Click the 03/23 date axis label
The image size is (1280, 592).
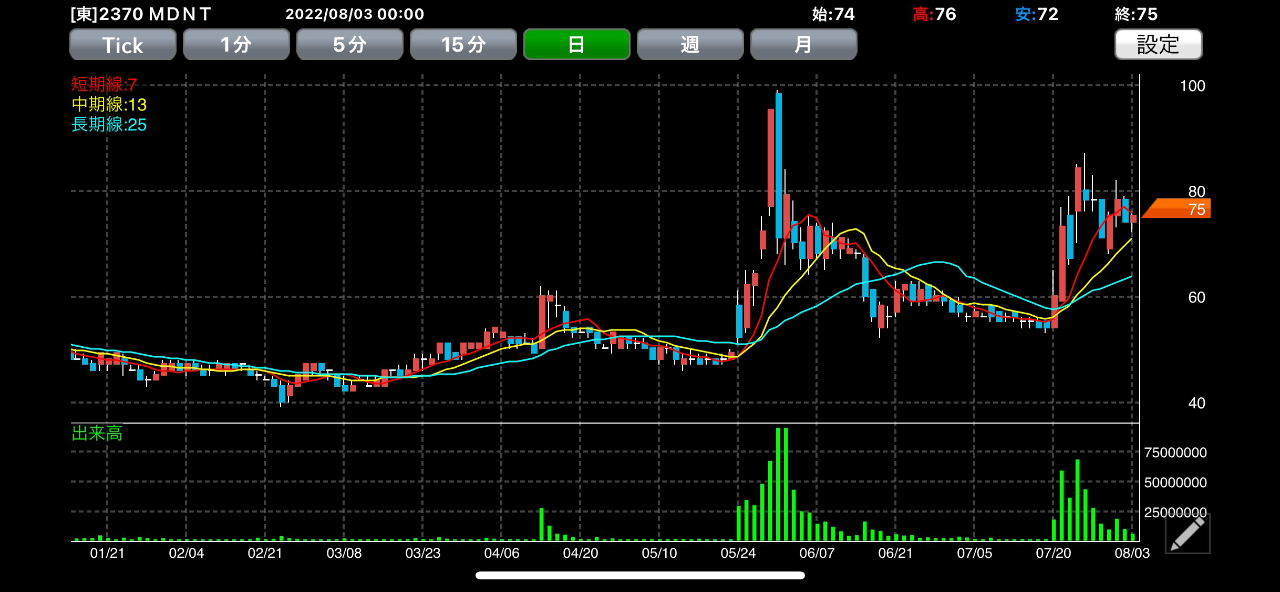tap(423, 553)
